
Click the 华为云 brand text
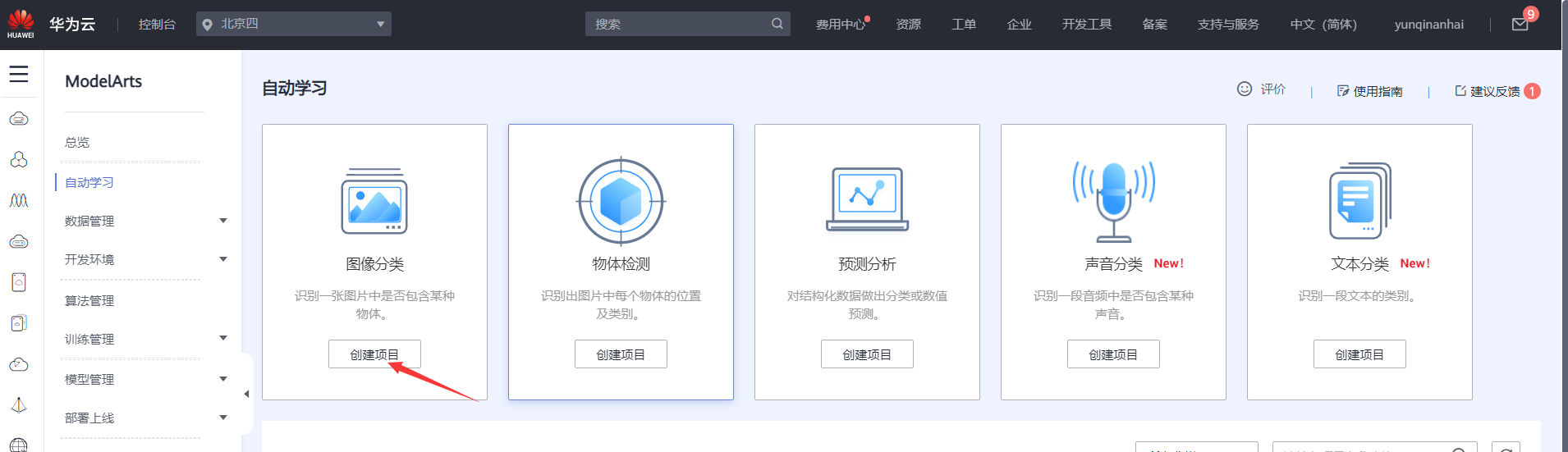[x=72, y=24]
